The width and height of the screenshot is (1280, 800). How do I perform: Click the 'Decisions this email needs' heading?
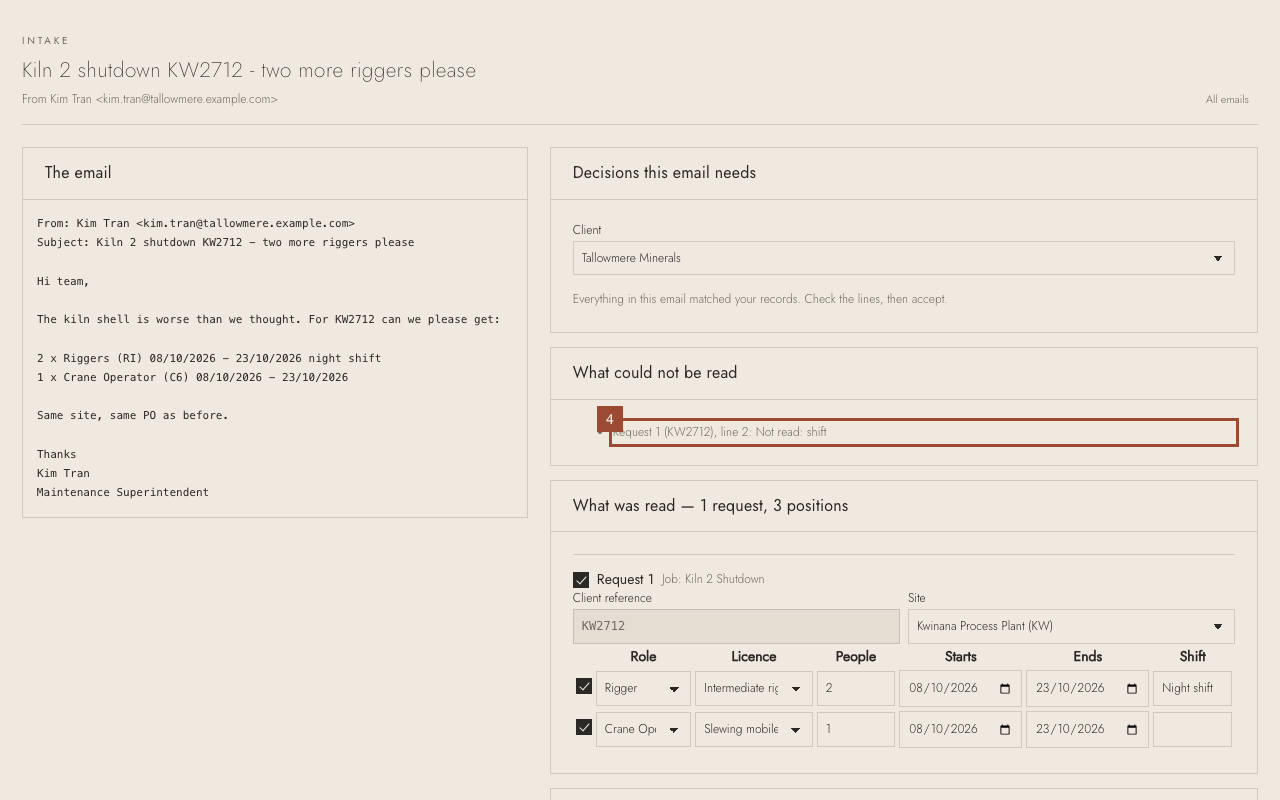(664, 173)
